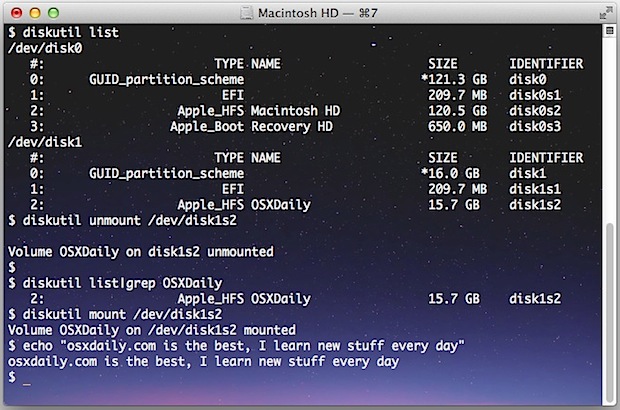Viewport: 620px width, 410px height.
Task: Click the split pane icon above the scrollbar
Action: pyautogui.click(x=609, y=30)
